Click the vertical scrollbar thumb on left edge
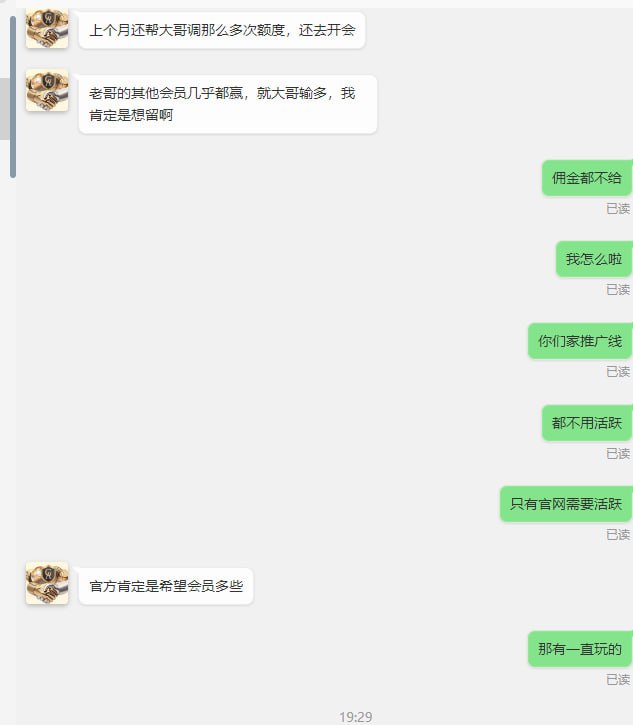The height and width of the screenshot is (725, 633). pyautogui.click(x=13, y=97)
